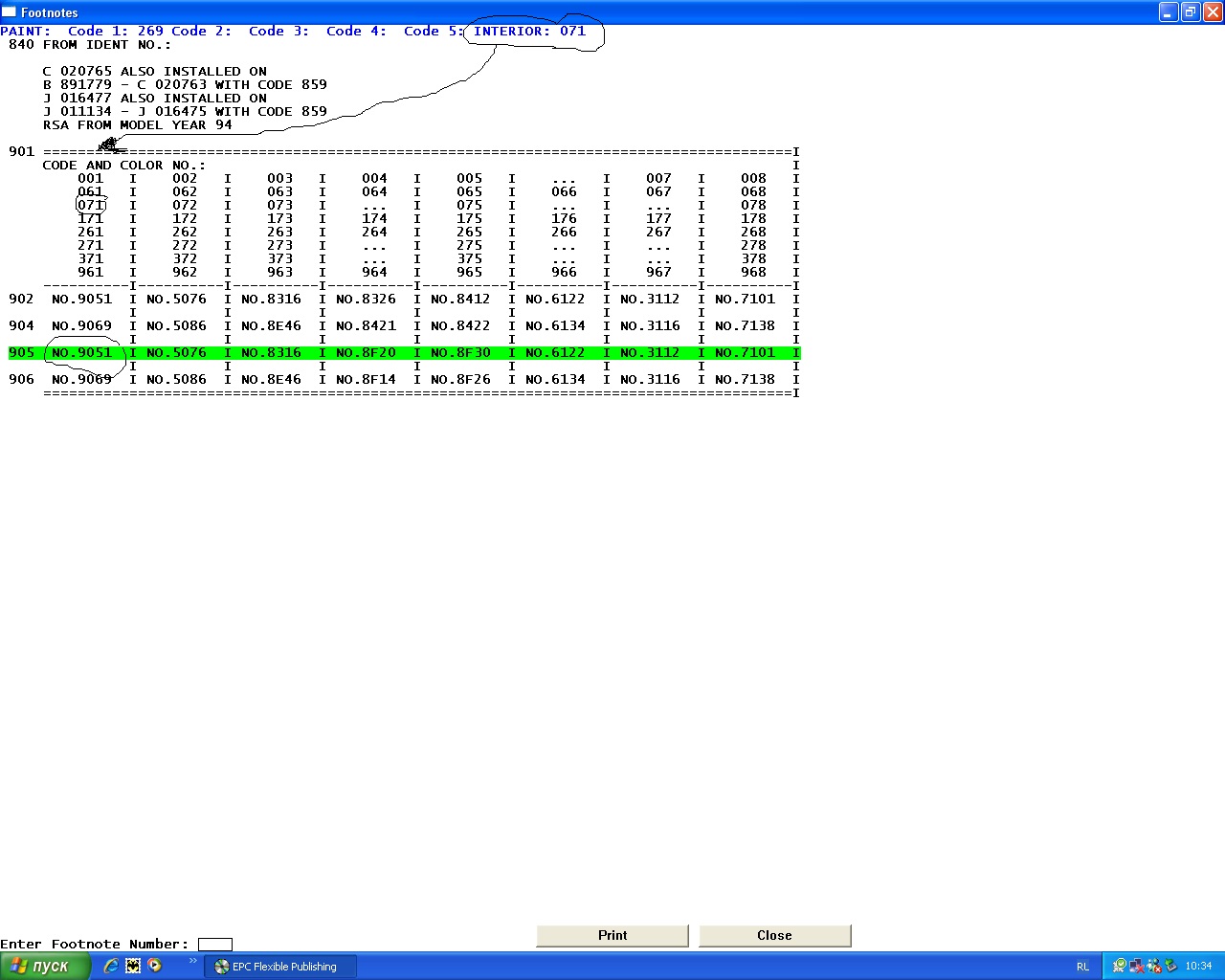Click the taskbar clock showing 10:34

click(x=1198, y=967)
